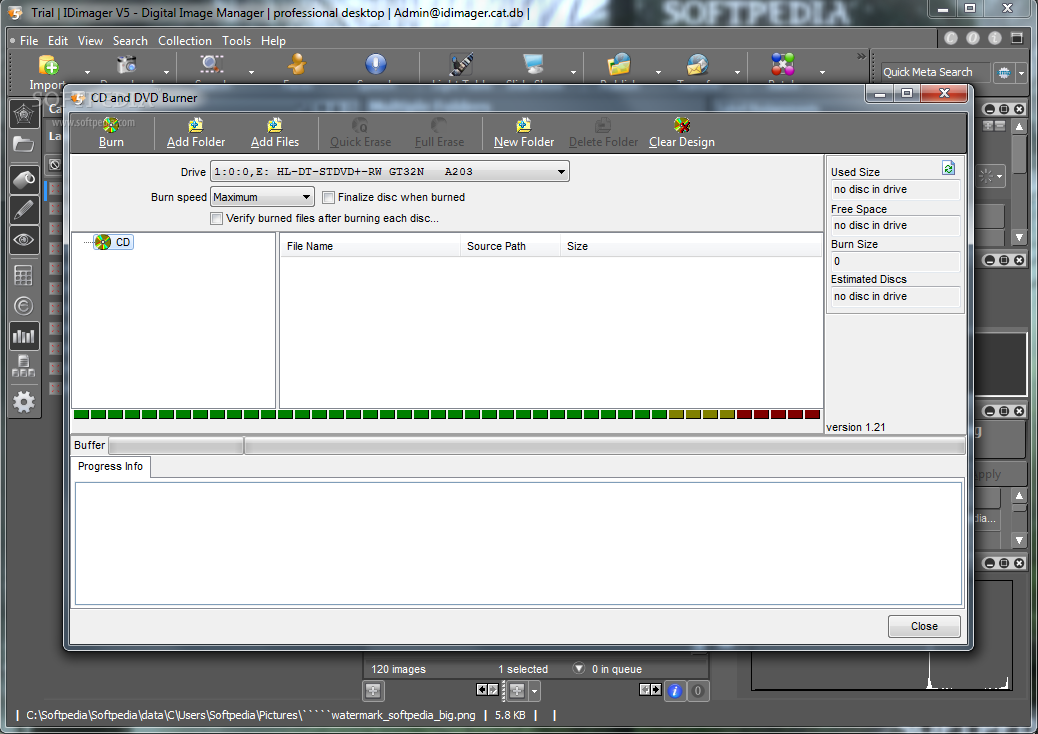This screenshot has width=1038, height=734.
Task: Click the File Name column header
Action: pos(369,246)
